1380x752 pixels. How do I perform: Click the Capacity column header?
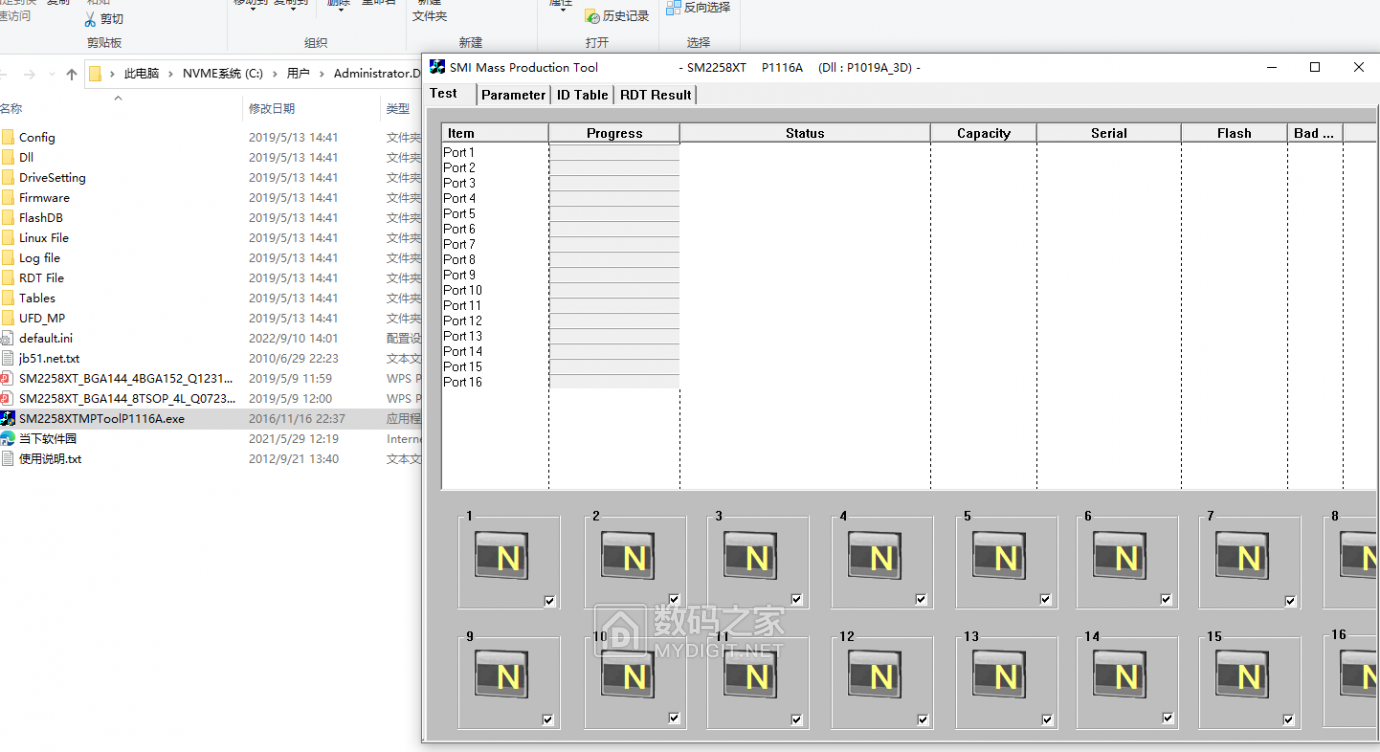pyautogui.click(x=983, y=133)
